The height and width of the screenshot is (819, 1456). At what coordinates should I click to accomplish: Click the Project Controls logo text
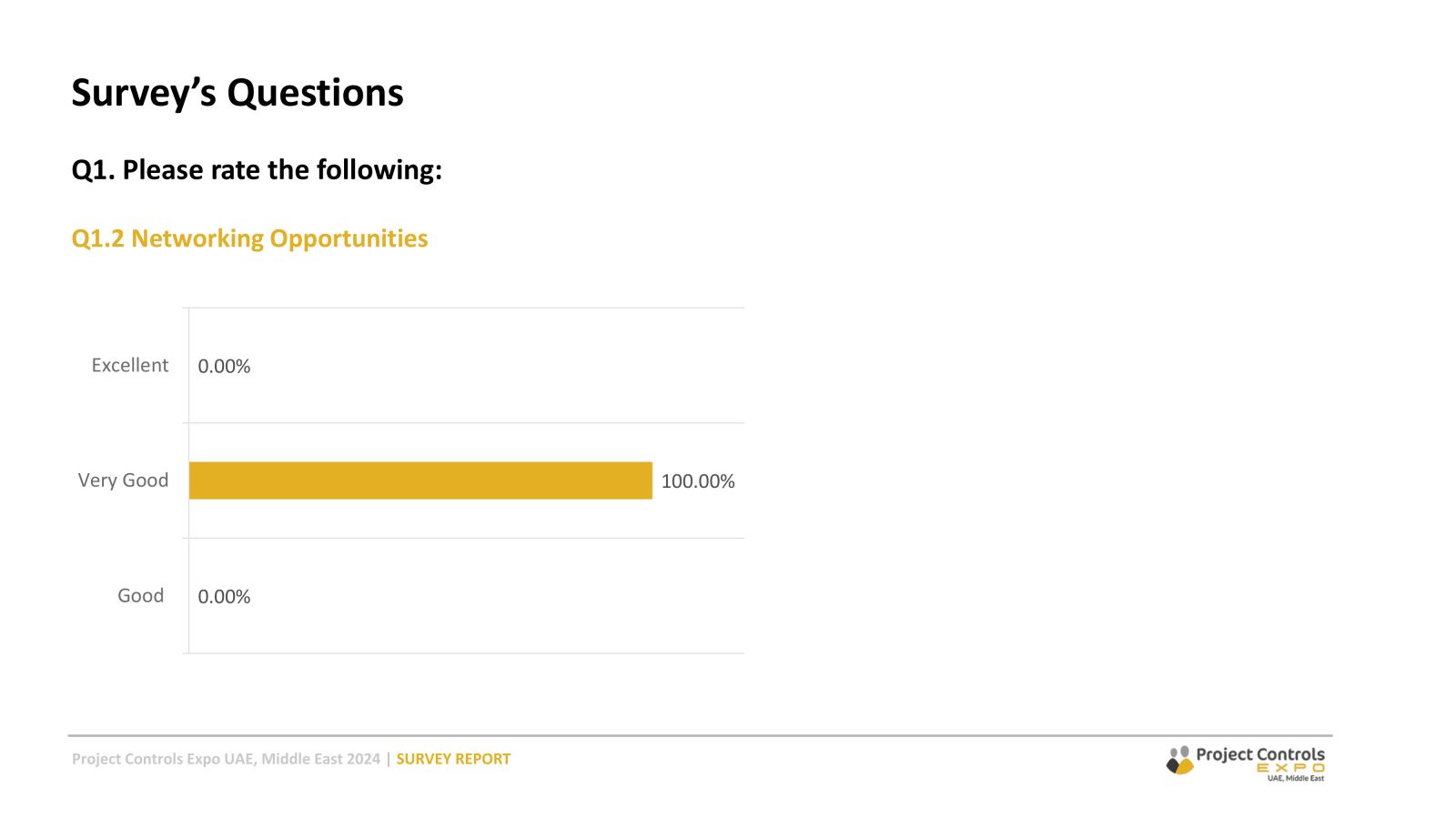pyautogui.click(x=1260, y=754)
